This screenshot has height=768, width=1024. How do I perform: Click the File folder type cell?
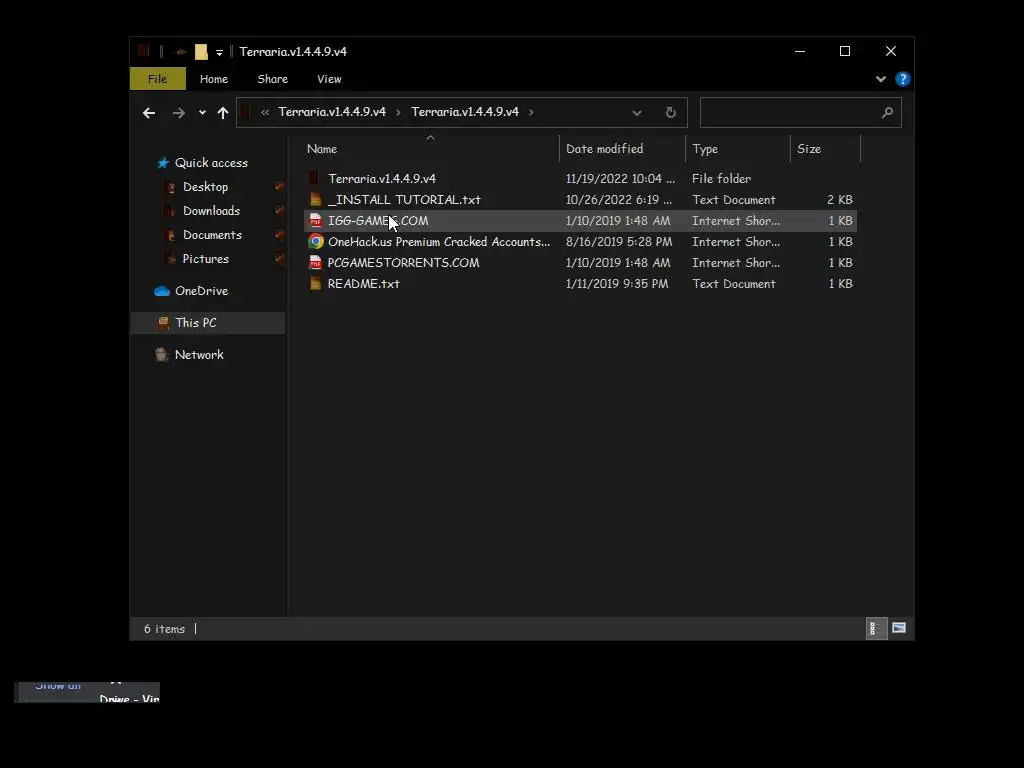coord(722,178)
